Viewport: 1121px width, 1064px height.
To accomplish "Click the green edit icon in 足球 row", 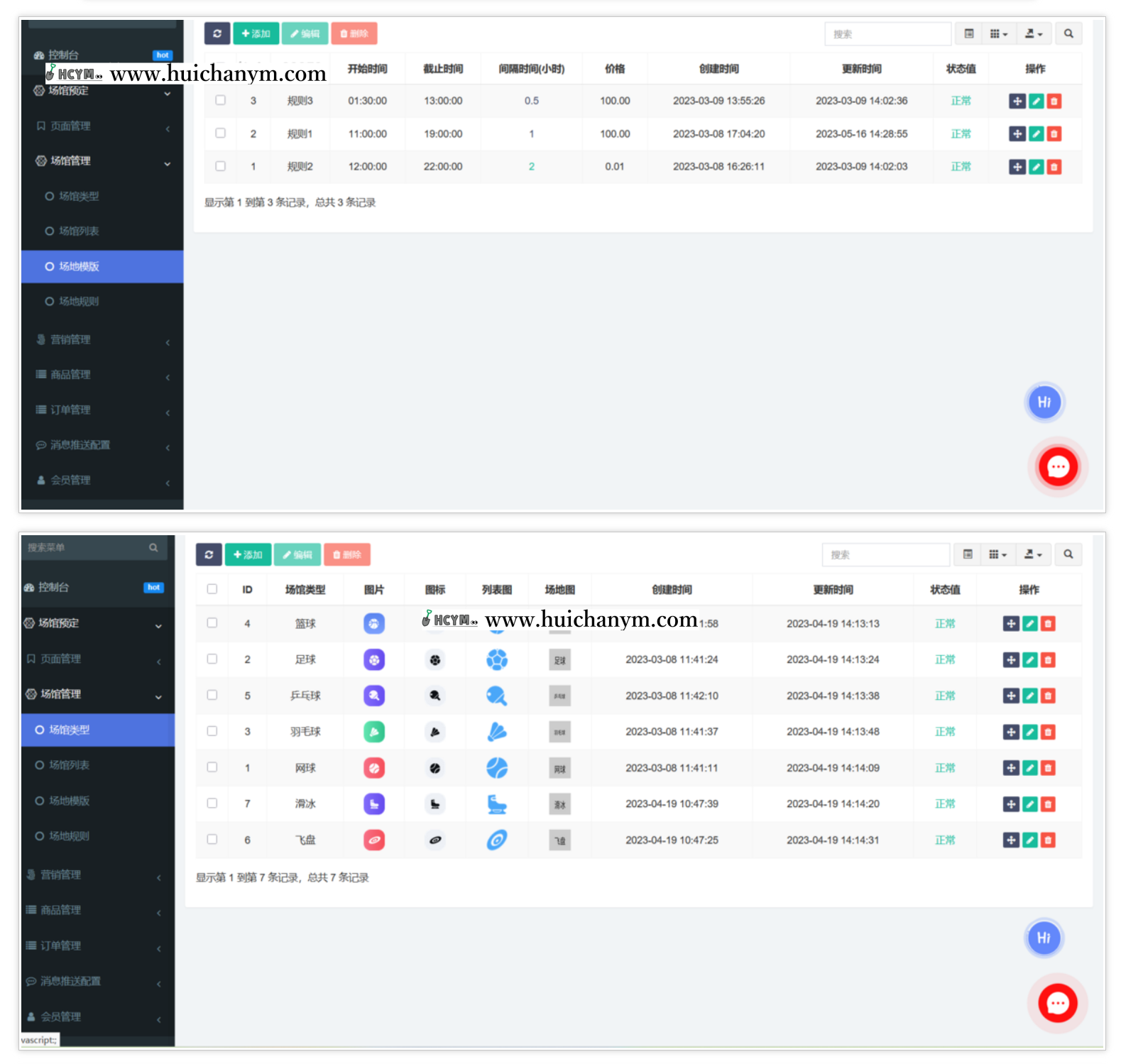I will pos(1029,660).
